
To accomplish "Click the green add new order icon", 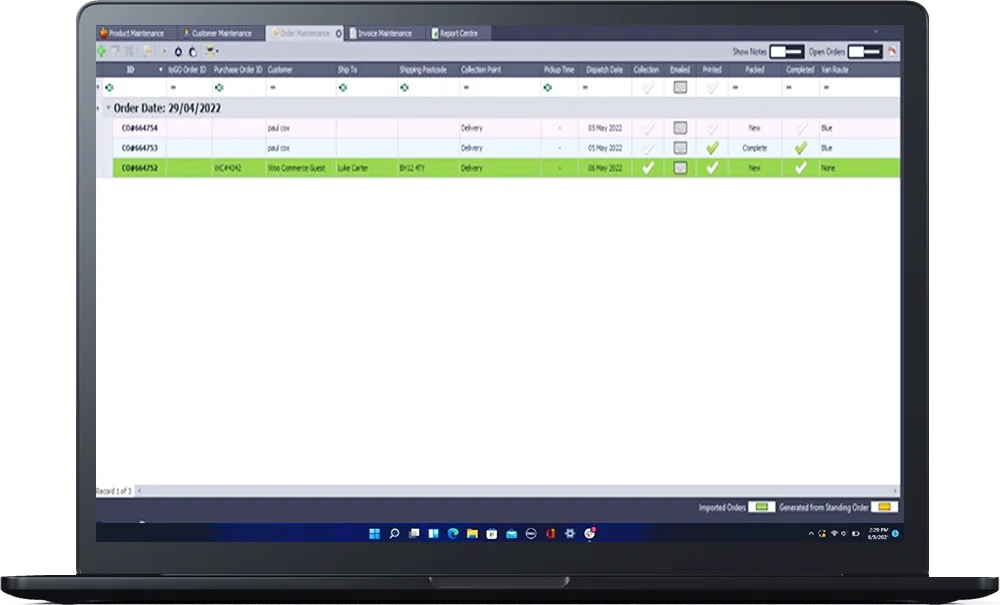I will [x=101, y=52].
